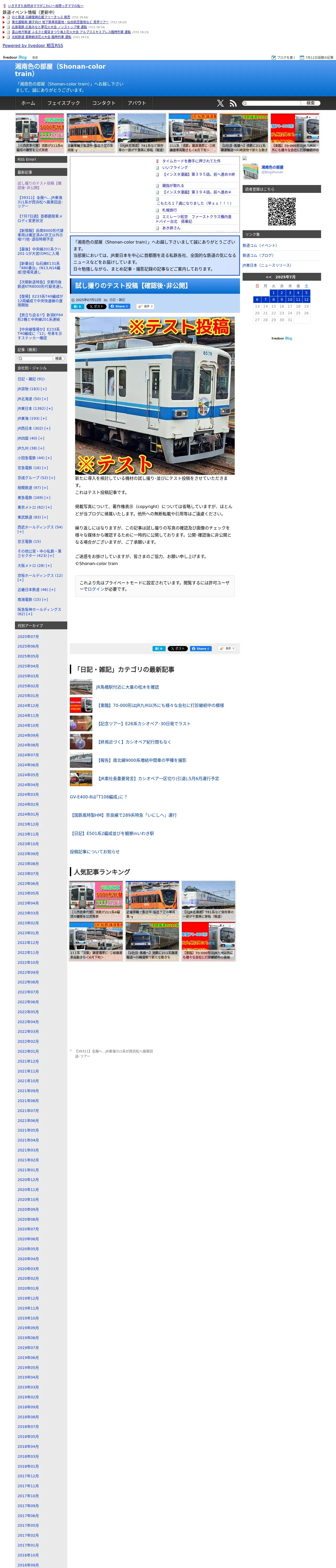Click the livedoor Blog logo at top

[x=15, y=57]
